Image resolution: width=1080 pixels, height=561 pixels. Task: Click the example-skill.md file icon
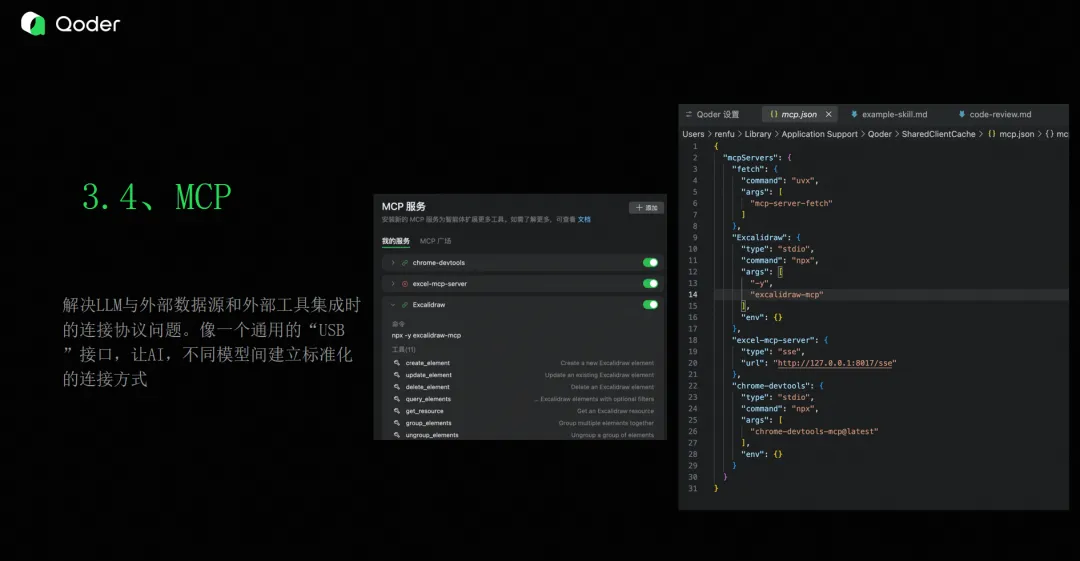coord(854,114)
